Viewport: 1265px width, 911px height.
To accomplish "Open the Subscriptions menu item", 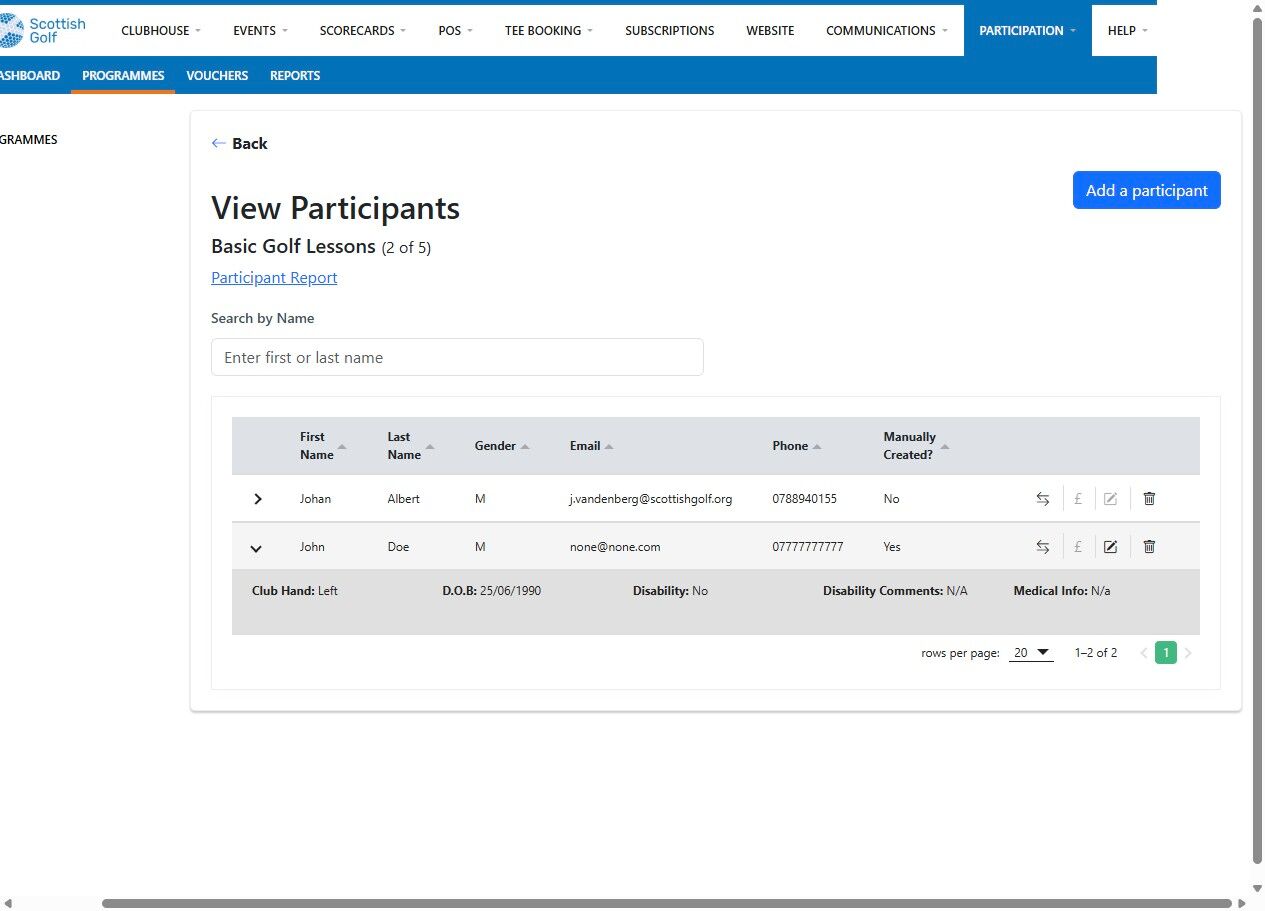I will pos(669,31).
